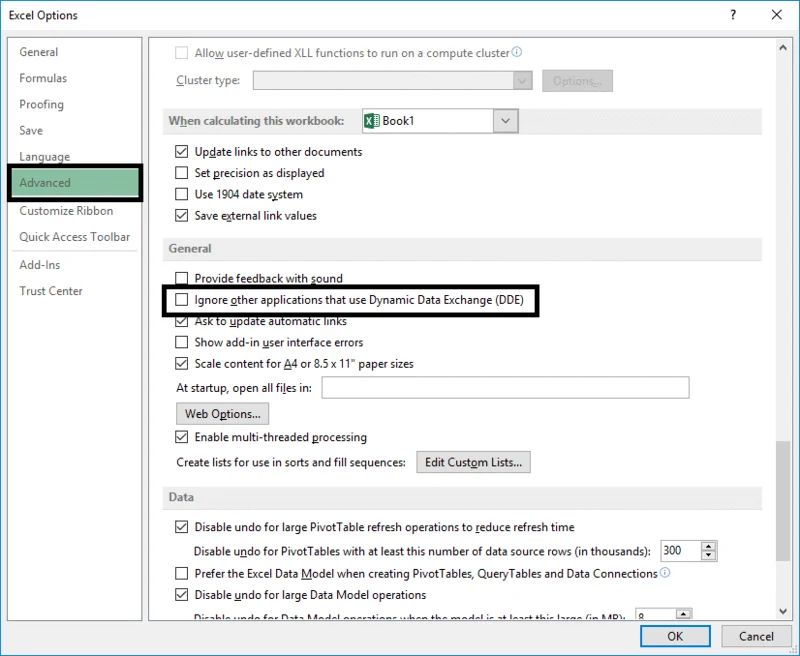
Task: Click the scroll up arrow of options pane
Action: (783, 47)
